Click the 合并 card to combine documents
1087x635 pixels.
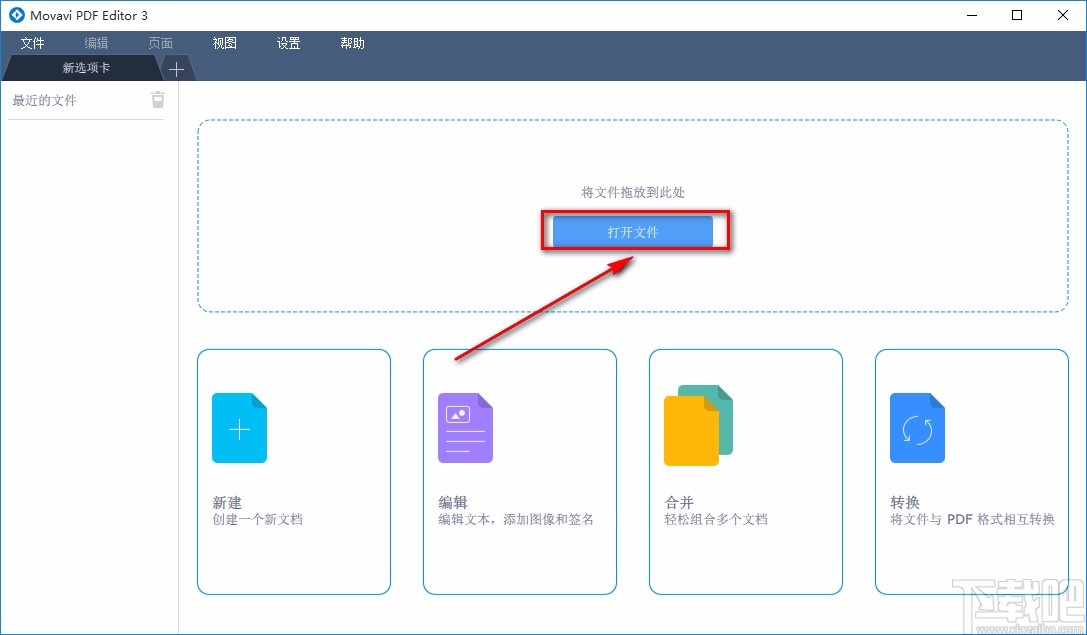[x=745, y=472]
